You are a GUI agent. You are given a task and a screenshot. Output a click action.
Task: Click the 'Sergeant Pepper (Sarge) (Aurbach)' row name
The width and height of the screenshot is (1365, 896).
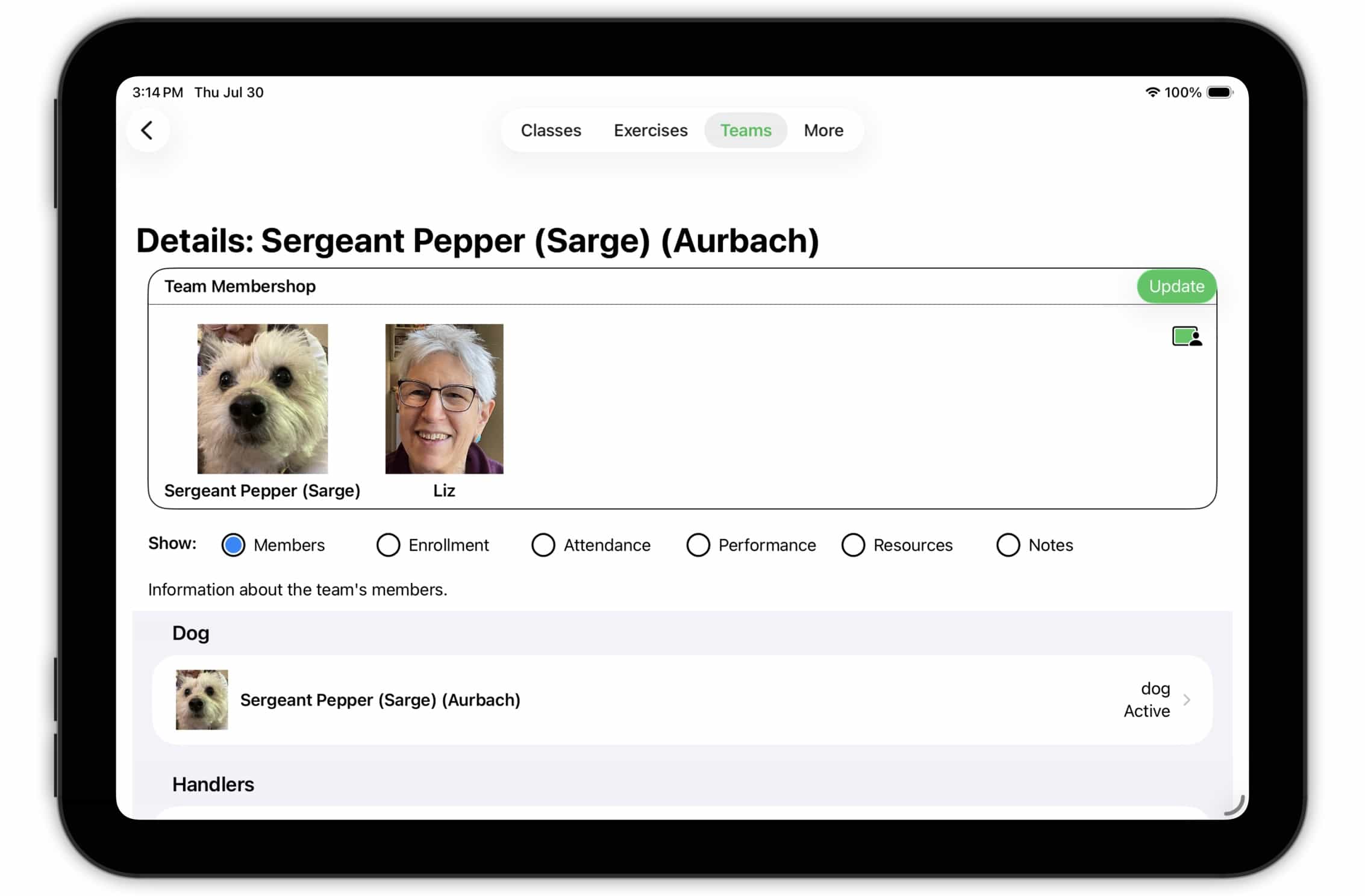click(x=380, y=700)
